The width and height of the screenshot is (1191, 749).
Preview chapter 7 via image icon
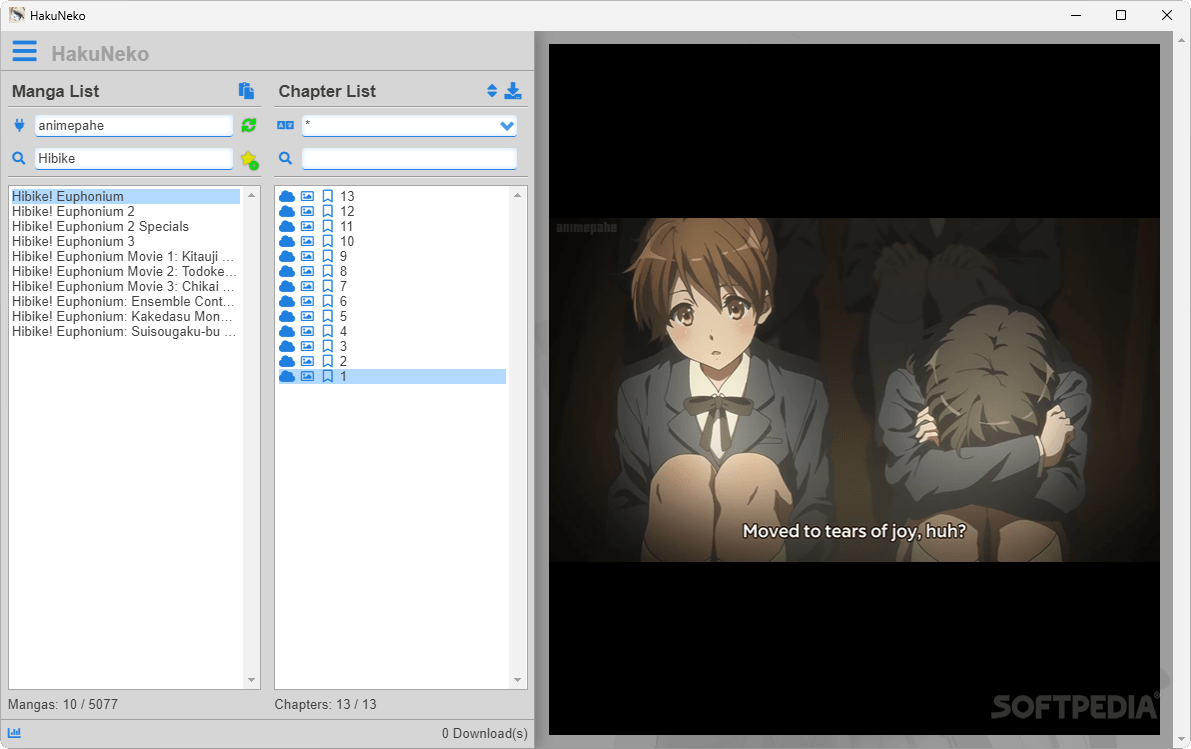(x=307, y=286)
